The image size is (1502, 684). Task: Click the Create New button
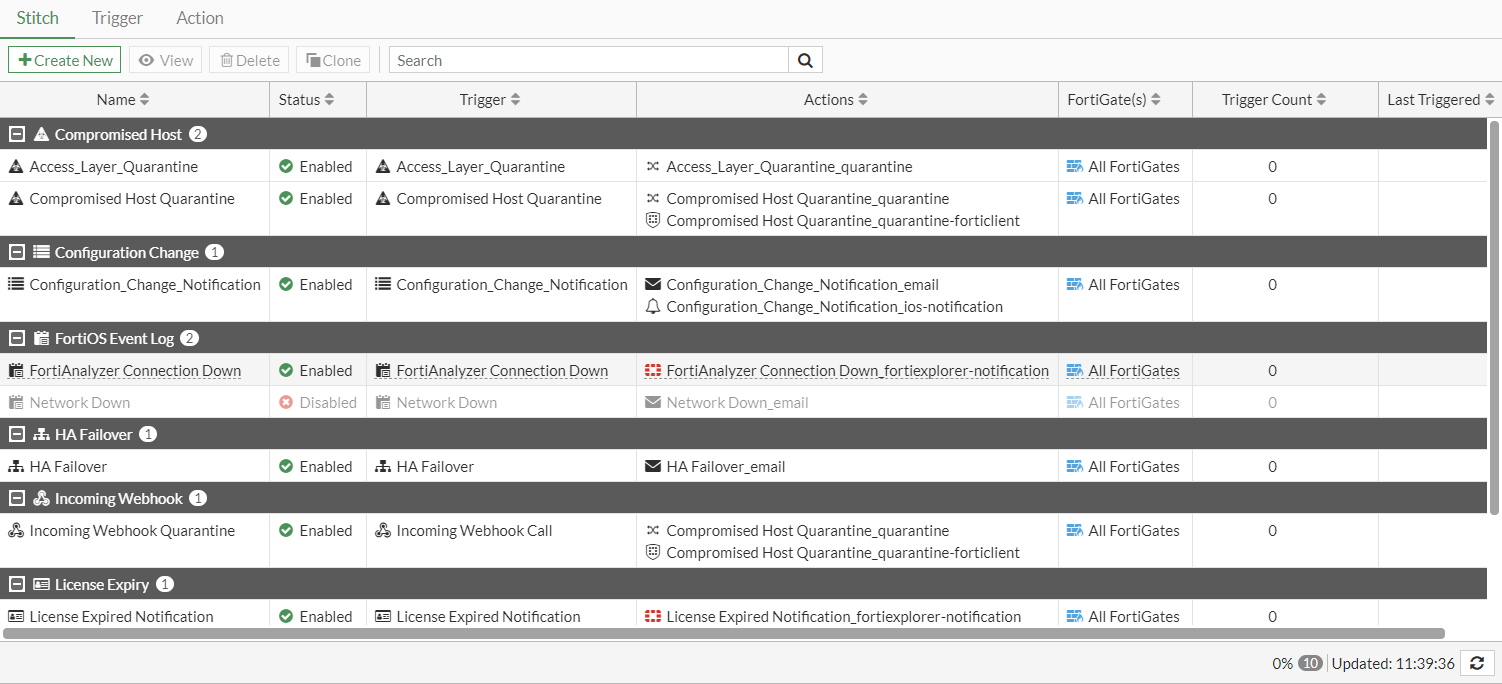click(x=65, y=60)
